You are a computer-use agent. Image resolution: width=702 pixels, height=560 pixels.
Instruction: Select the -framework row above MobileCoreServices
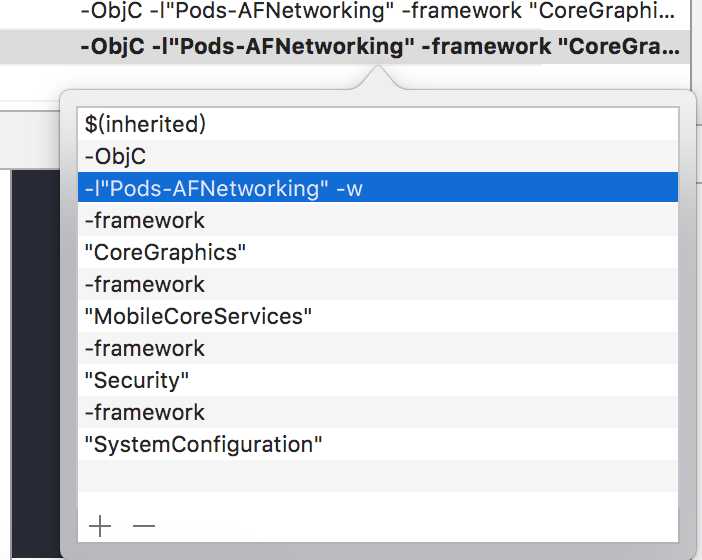(378, 284)
